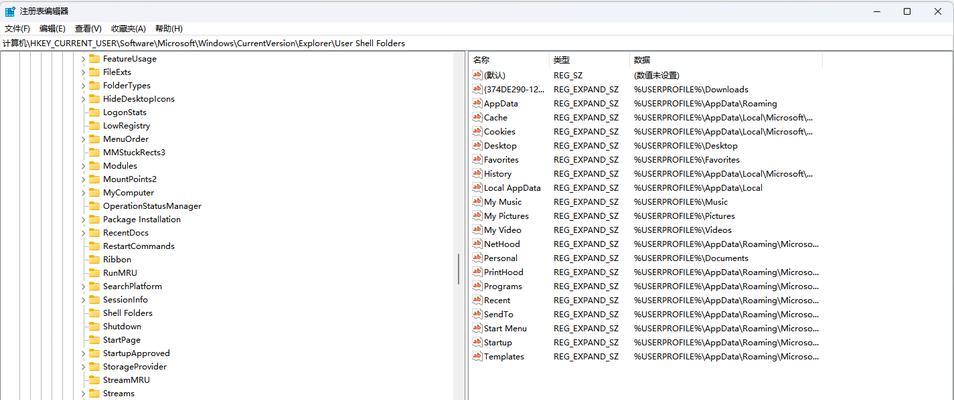Select the Templates value name
954x400 pixels.
504,356
